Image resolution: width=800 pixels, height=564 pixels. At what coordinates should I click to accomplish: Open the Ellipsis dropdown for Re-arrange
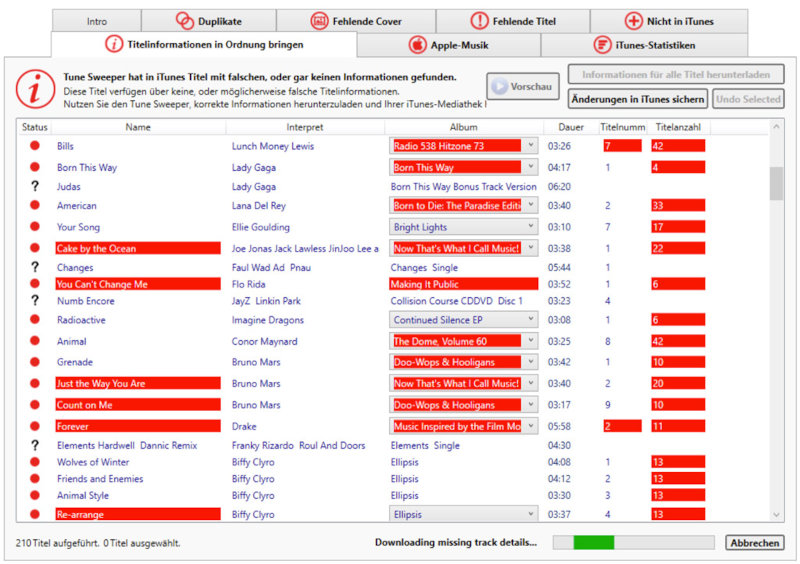[531, 514]
